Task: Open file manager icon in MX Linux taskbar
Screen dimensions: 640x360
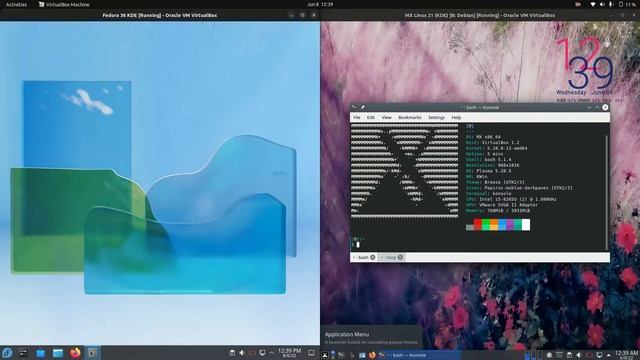Action: [x=362, y=355]
